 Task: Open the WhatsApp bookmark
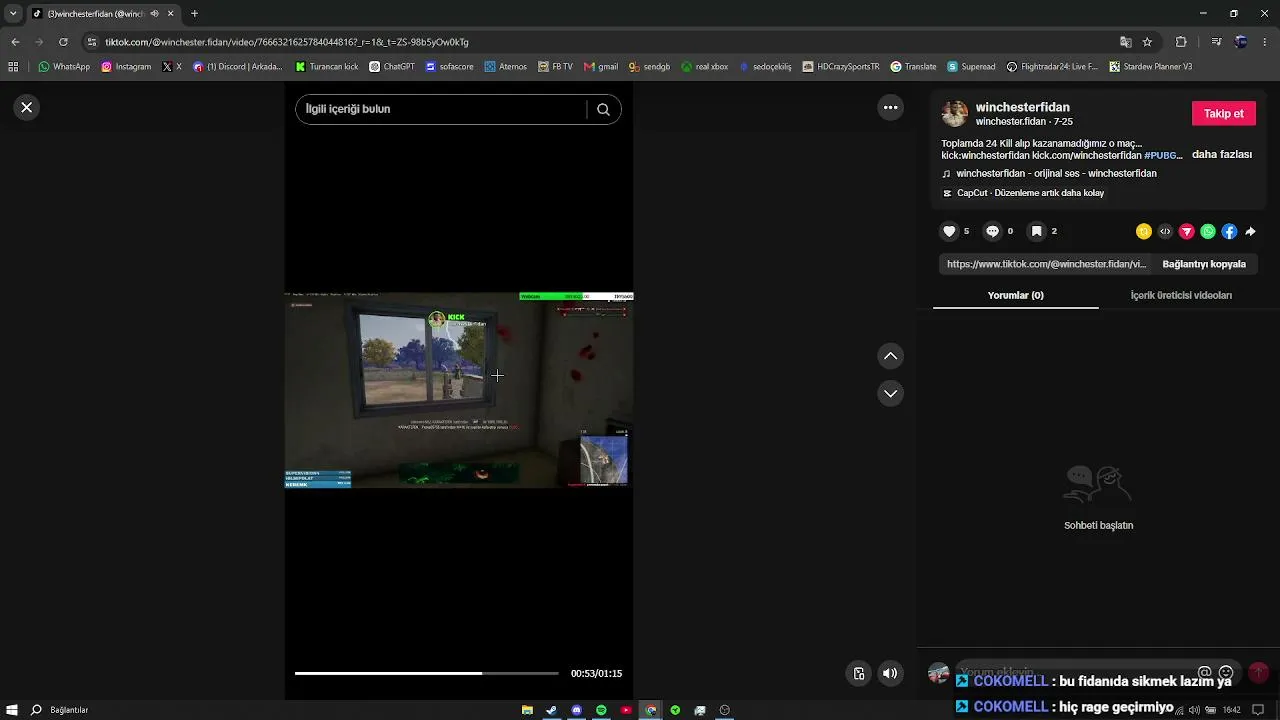[64, 67]
